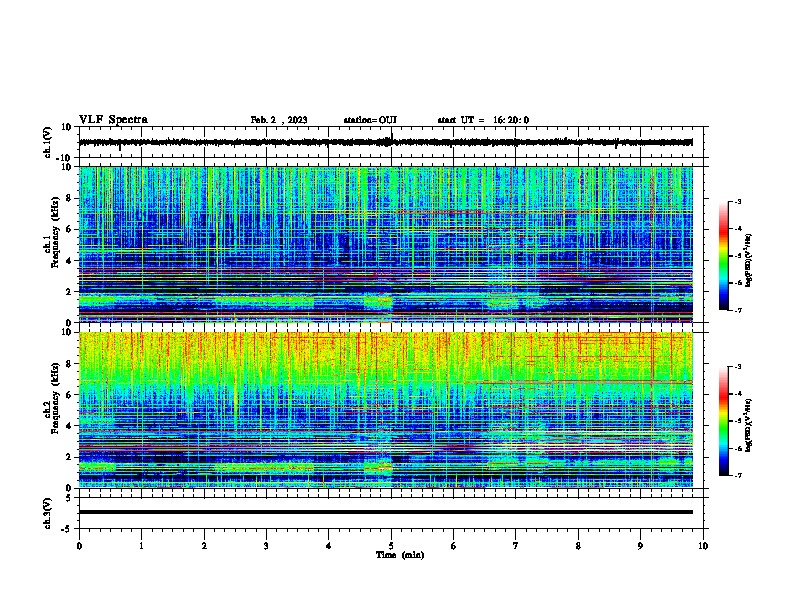This screenshot has width=792, height=612.
Task: Click the ch.1 spectrogram plot
Action: (386, 244)
